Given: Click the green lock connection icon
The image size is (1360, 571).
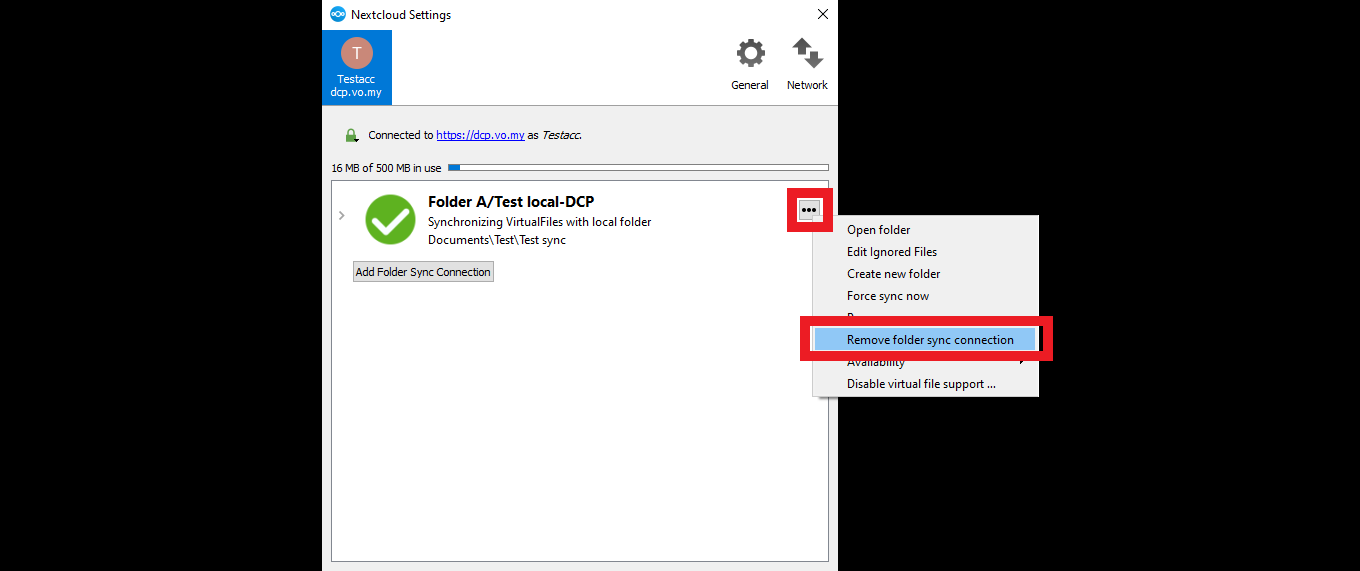Looking at the screenshot, I should click(x=351, y=135).
